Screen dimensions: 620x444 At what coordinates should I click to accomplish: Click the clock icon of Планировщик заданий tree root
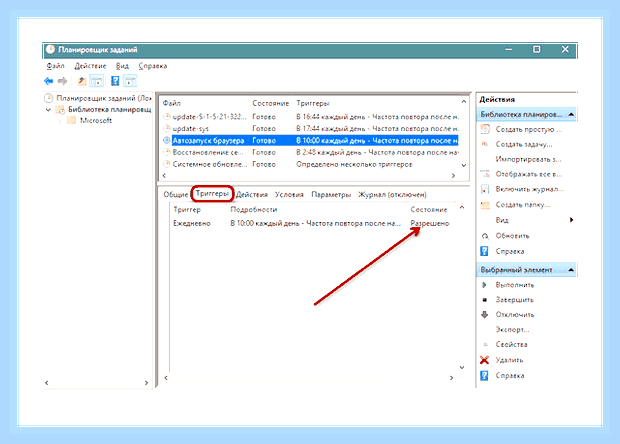[49, 98]
